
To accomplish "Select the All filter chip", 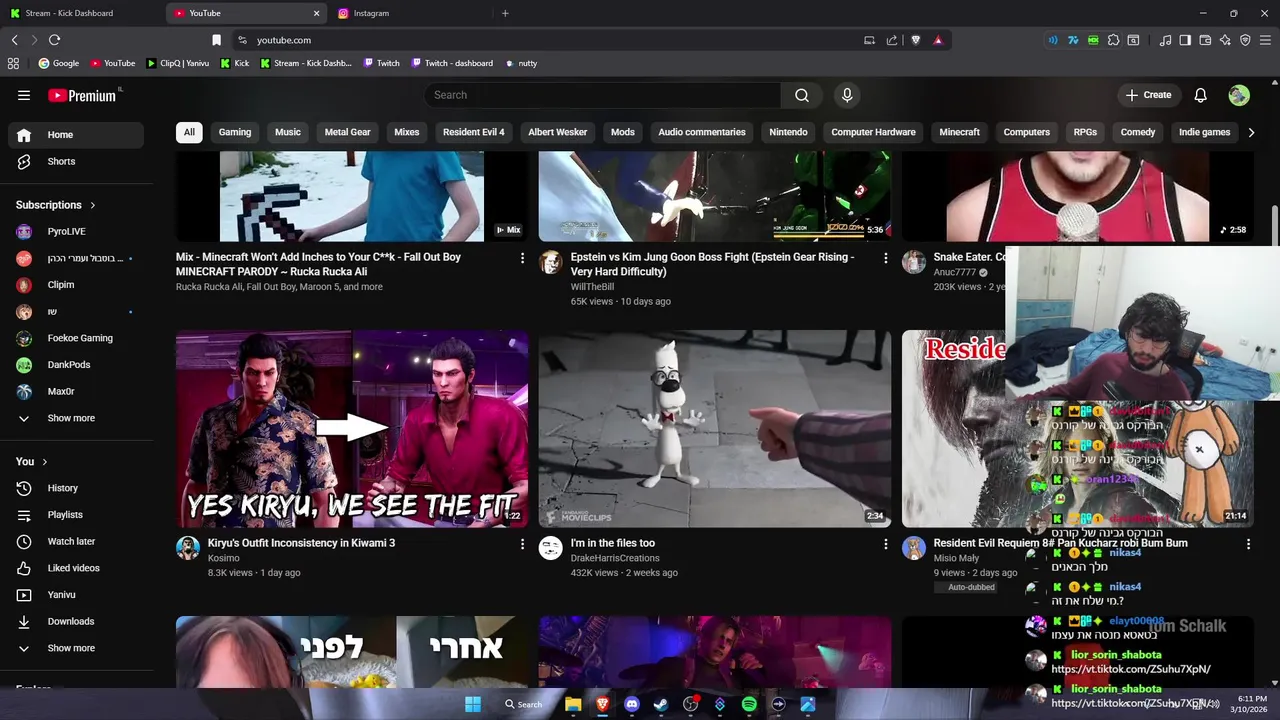I will coord(188,132).
